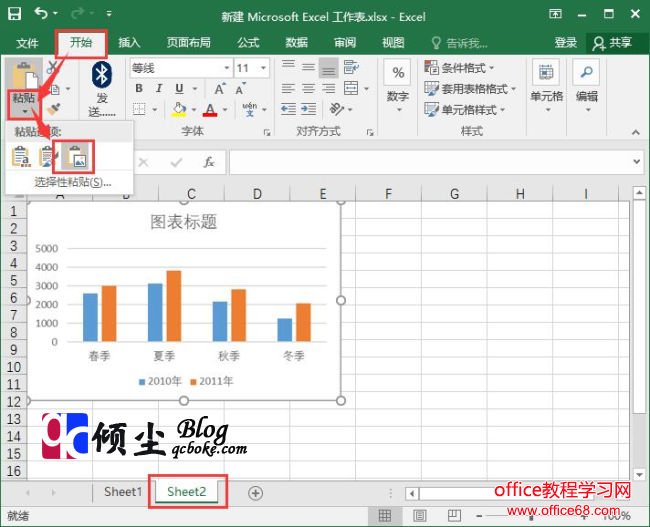Switch to Page Layout view icon
Image resolution: width=650 pixels, height=527 pixels.
point(420,516)
